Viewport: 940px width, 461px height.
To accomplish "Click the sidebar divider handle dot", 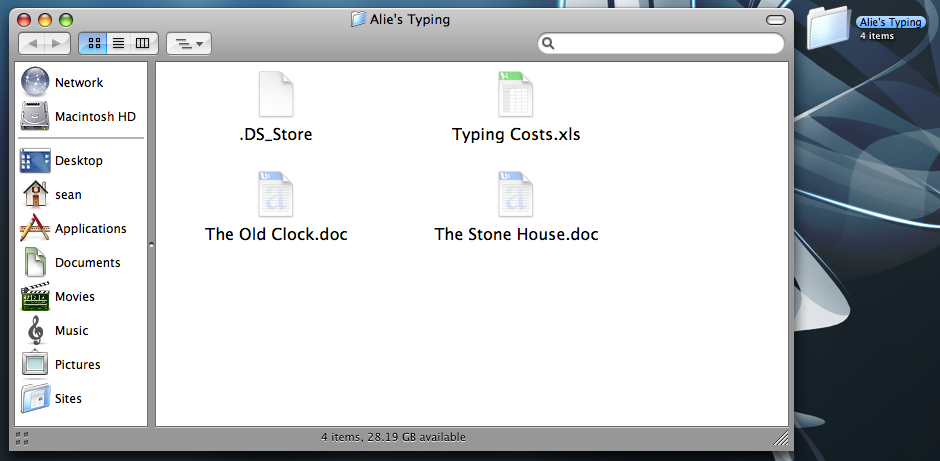I will pyautogui.click(x=151, y=245).
